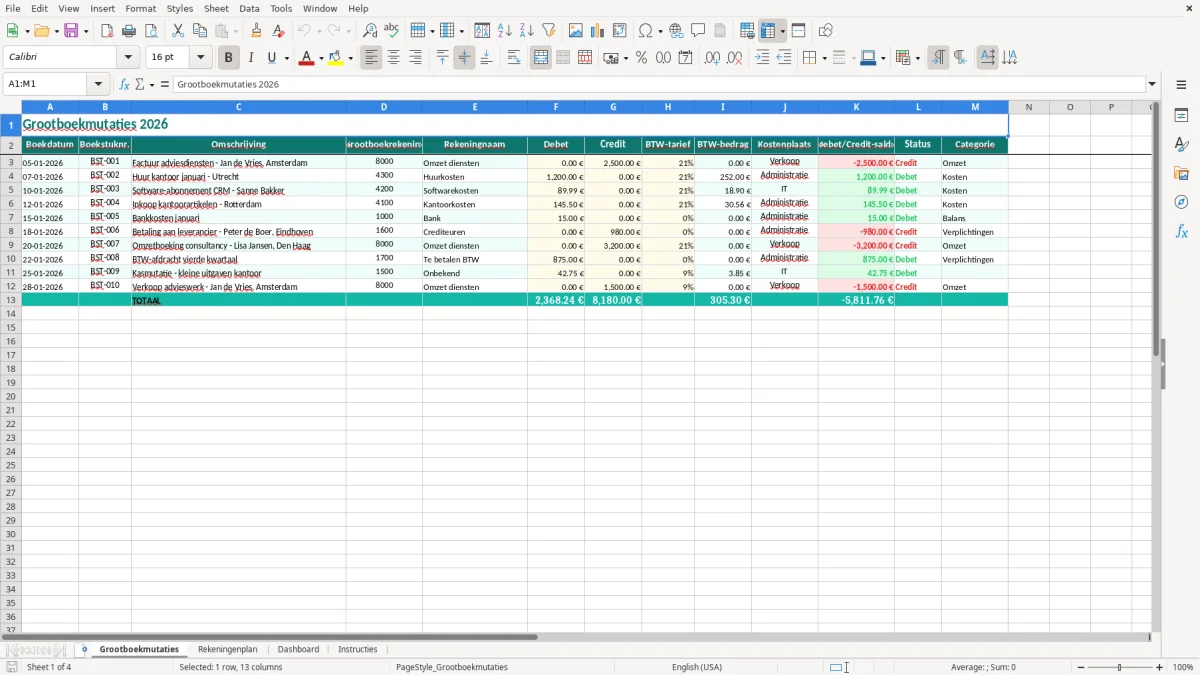Image resolution: width=1200 pixels, height=675 pixels.
Task: Switch to the Dashboard sheet tab
Action: (x=298, y=649)
